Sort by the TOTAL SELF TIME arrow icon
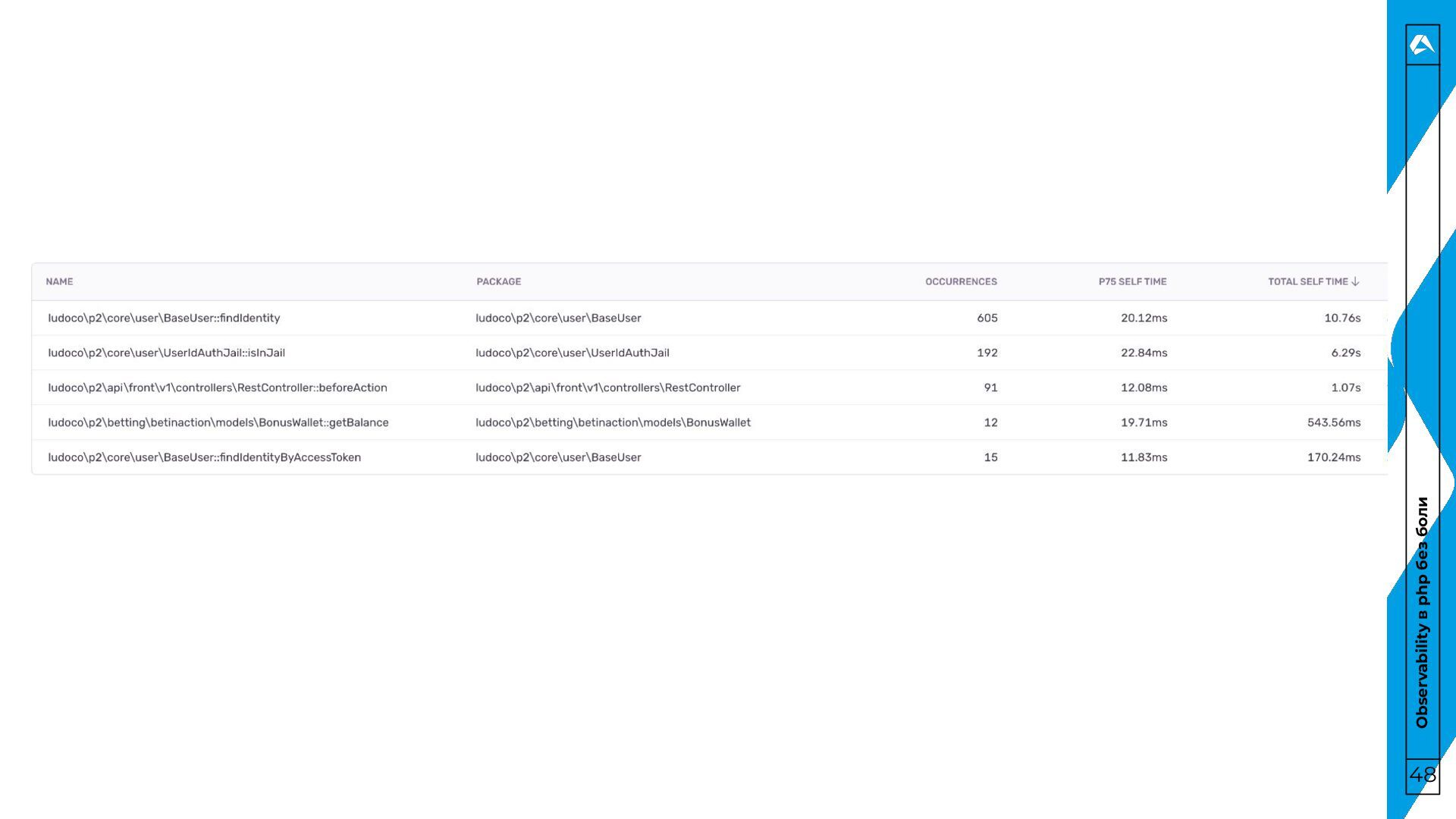1456x819 pixels. [1355, 281]
